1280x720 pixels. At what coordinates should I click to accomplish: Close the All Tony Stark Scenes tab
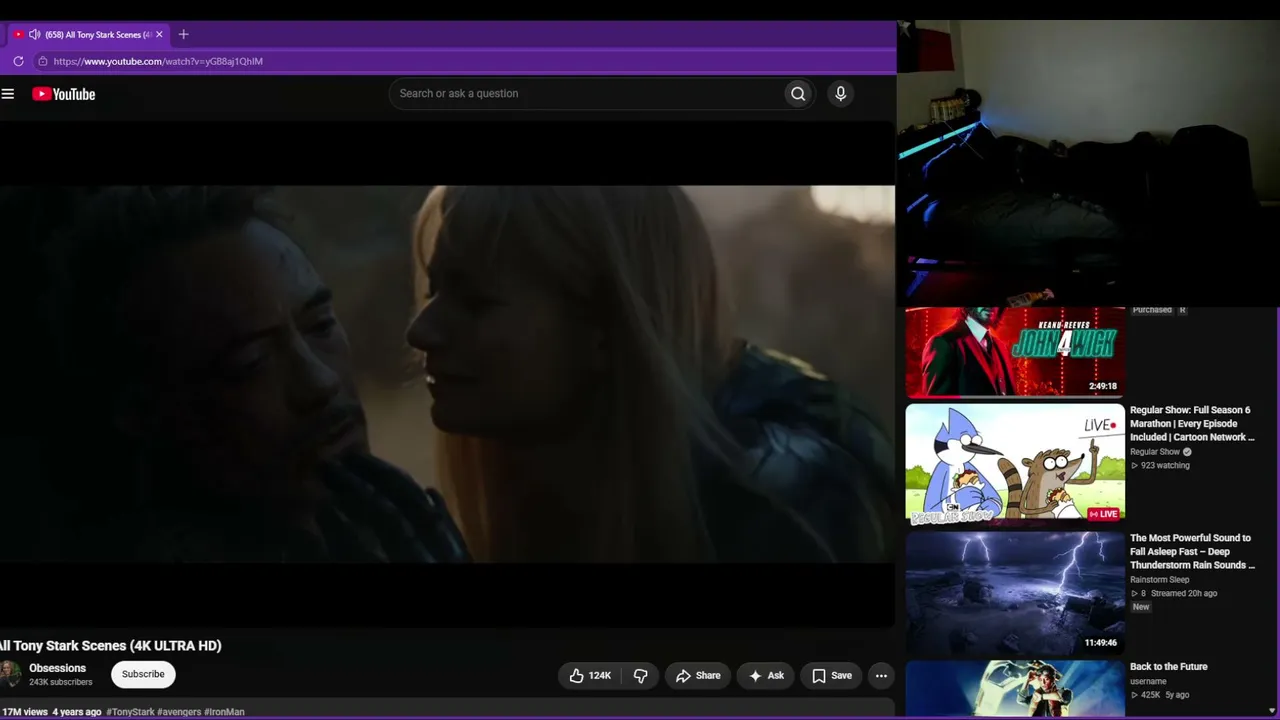click(x=159, y=34)
